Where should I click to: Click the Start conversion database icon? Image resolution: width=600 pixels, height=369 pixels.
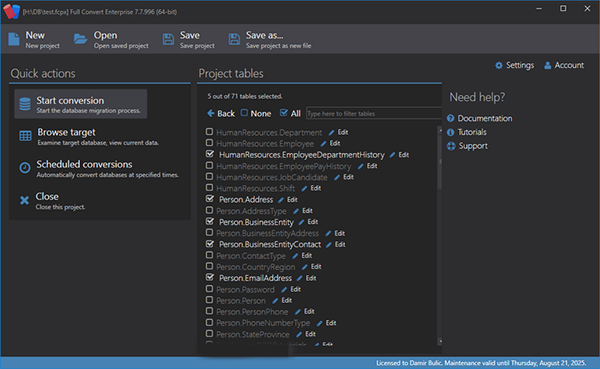coord(25,104)
